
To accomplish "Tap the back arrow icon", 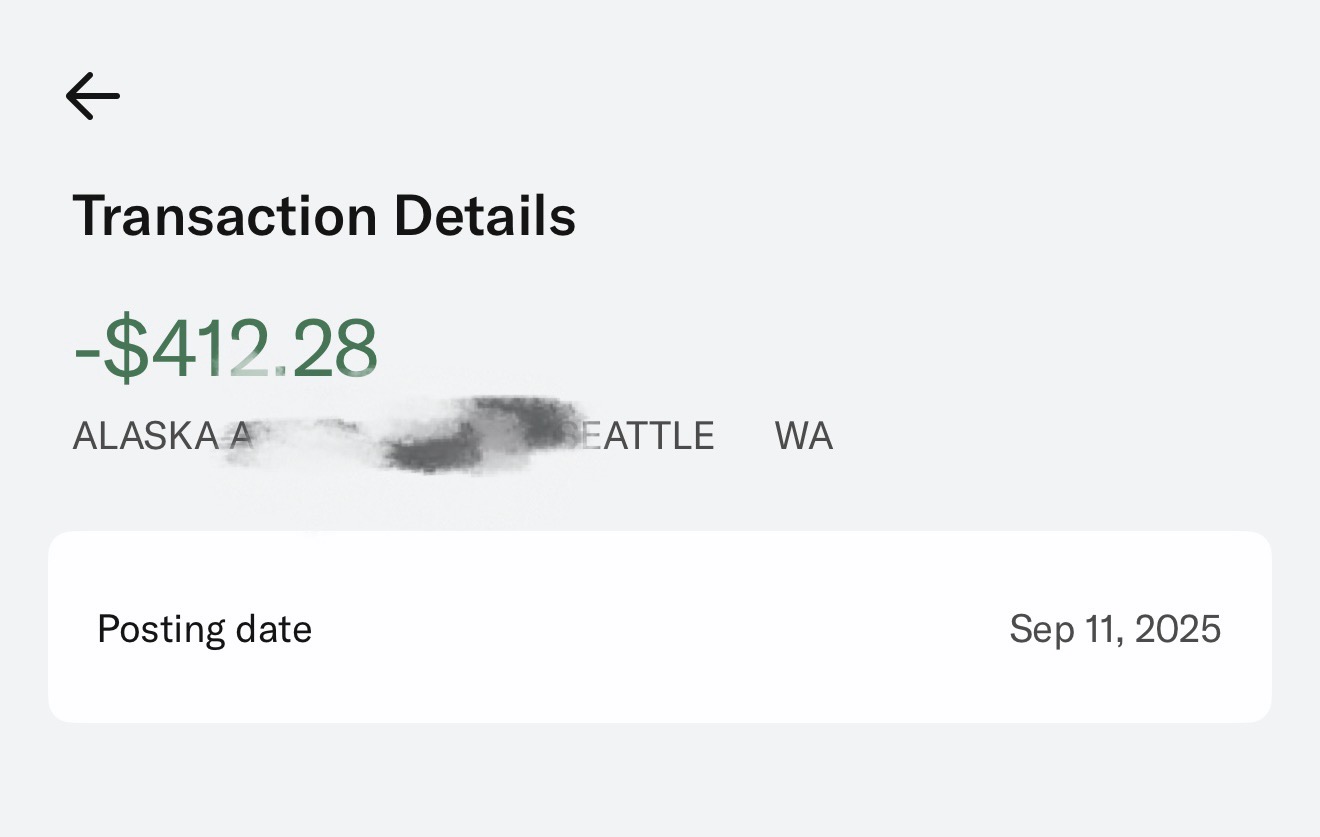I will (x=93, y=96).
